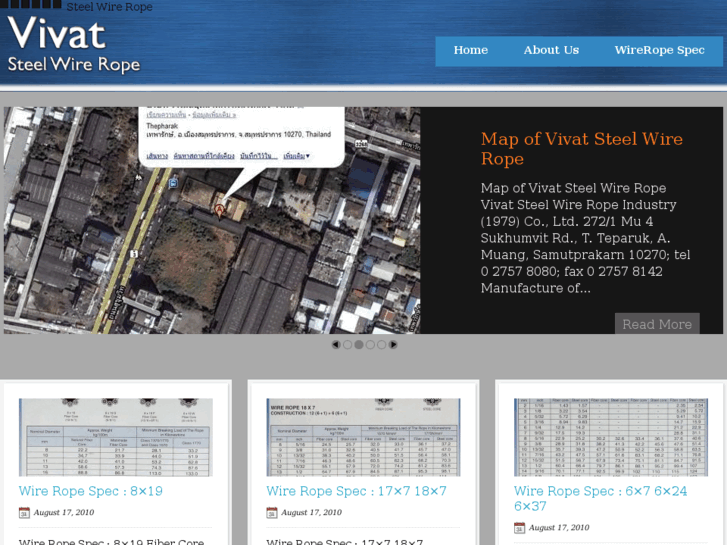This screenshot has width=727, height=545.
Task: Click calendar icon under 8×19 post
Action: [x=24, y=513]
